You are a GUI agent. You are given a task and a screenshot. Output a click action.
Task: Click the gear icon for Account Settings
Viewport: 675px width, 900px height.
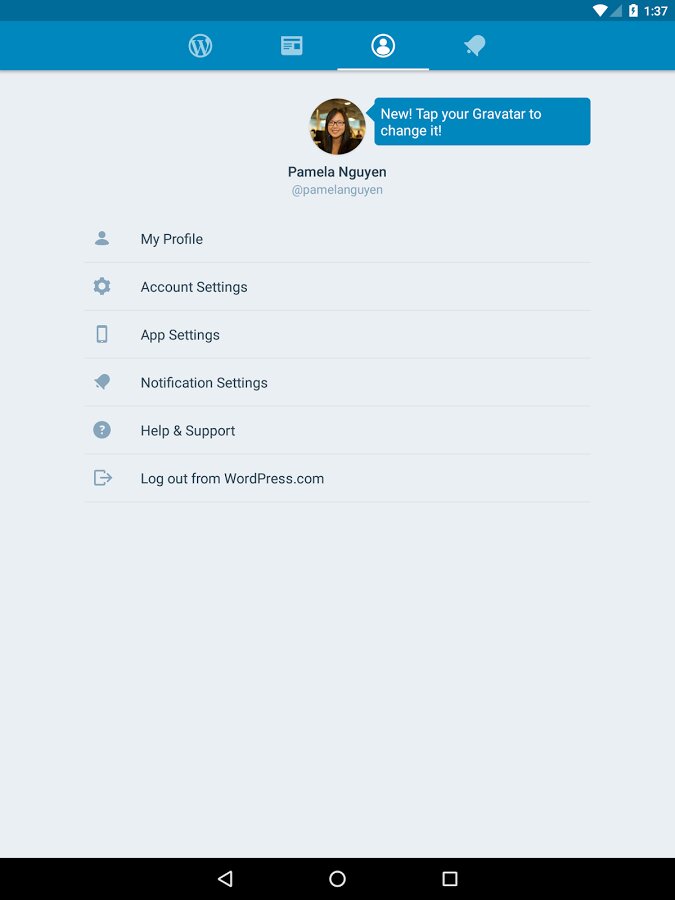pyautogui.click(x=102, y=287)
